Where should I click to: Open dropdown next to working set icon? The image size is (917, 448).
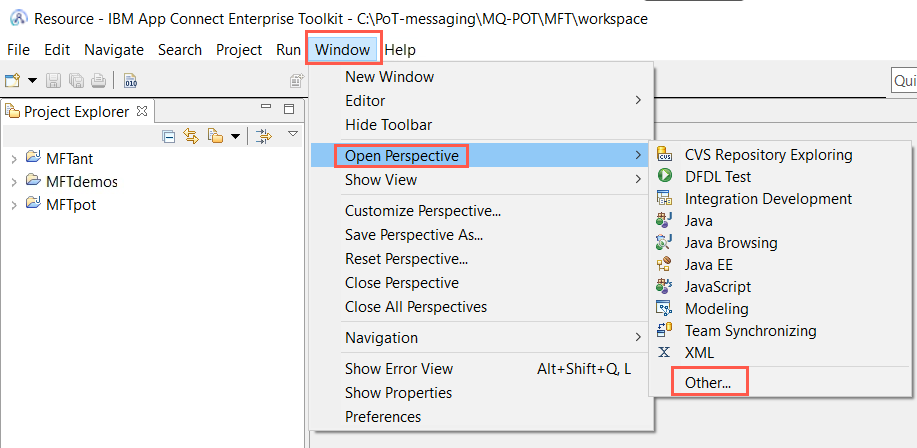[235, 137]
